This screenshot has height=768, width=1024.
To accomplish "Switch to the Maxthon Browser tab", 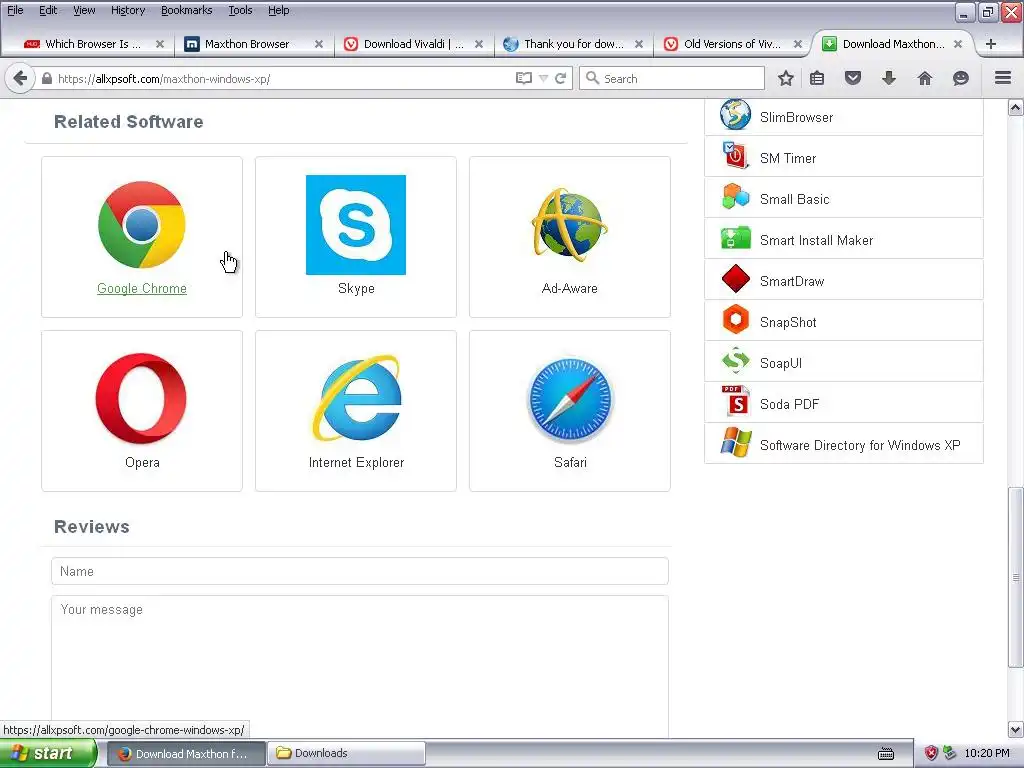I will click(x=246, y=44).
